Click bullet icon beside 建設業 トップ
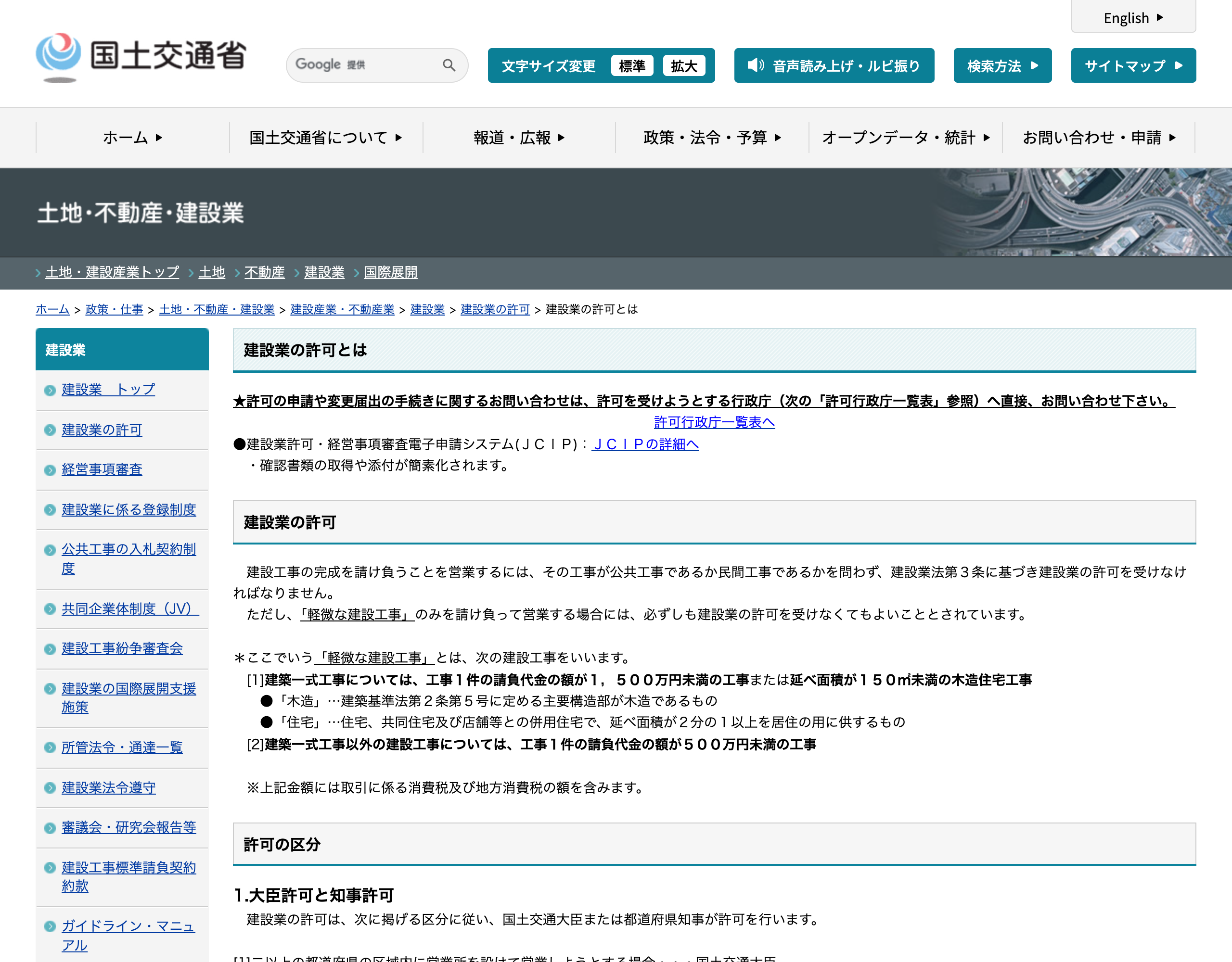Screen dimensions: 1232x962 pos(50,390)
